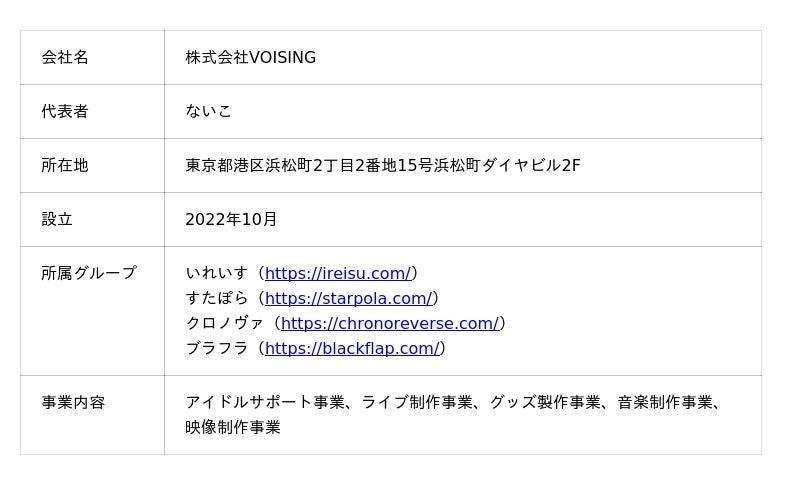Click the すたぽら group name text
Screen dimensions: 800x485
click(x=217, y=298)
